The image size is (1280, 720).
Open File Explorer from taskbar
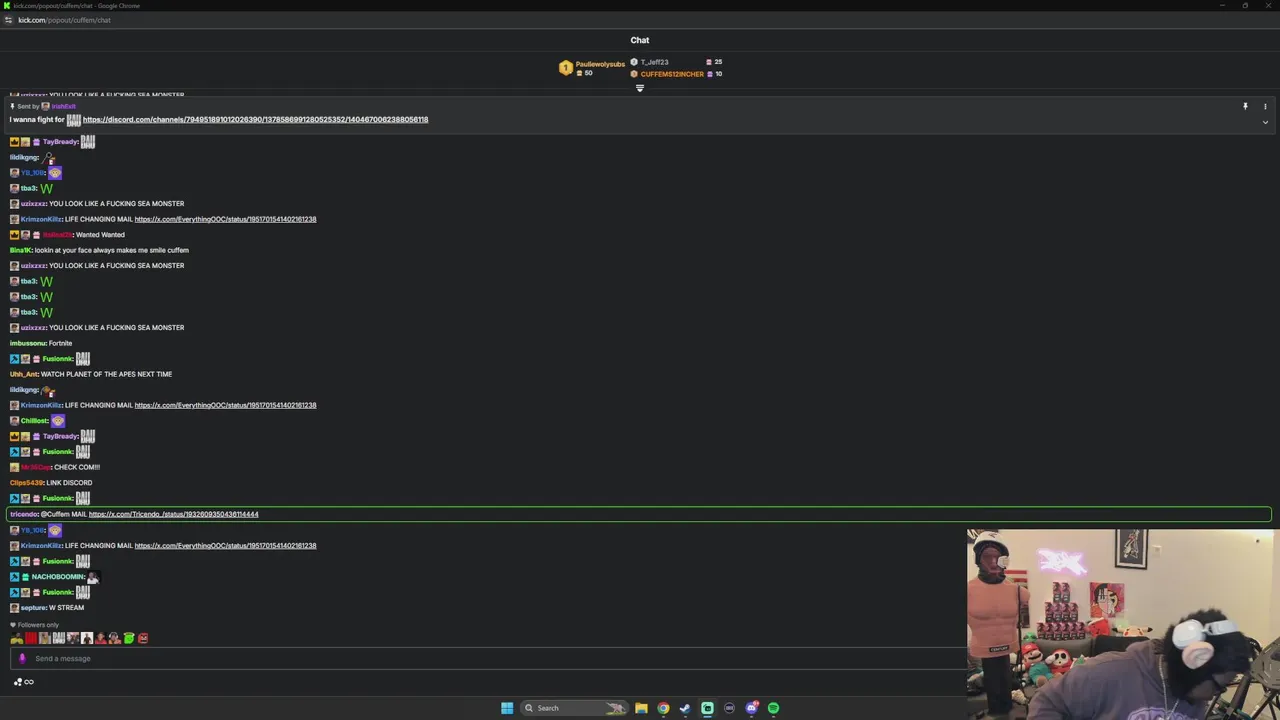tap(641, 708)
